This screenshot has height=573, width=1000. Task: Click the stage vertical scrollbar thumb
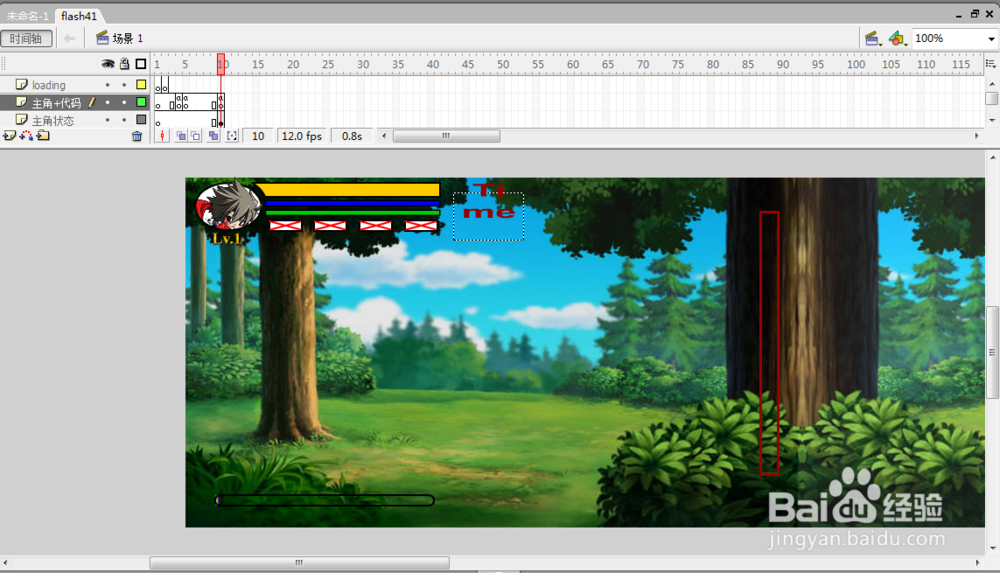click(x=992, y=352)
